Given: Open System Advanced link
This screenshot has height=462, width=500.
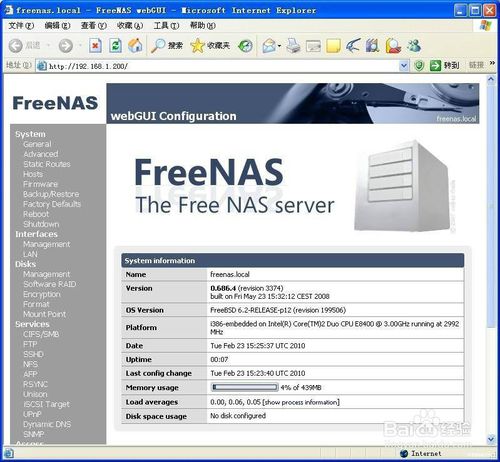Looking at the screenshot, I should pos(41,154).
